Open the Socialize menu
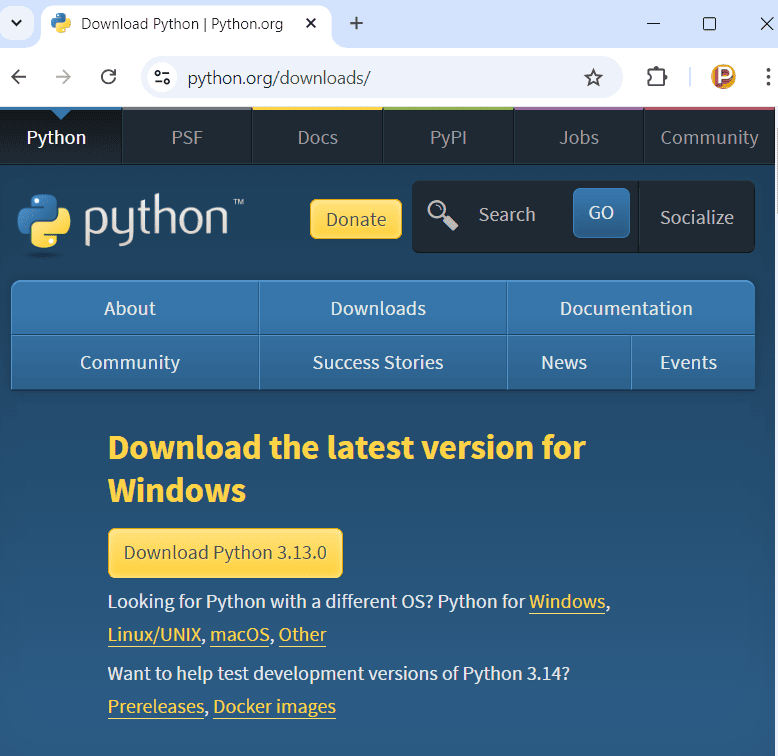The width and height of the screenshot is (778, 756). pyautogui.click(x=697, y=217)
